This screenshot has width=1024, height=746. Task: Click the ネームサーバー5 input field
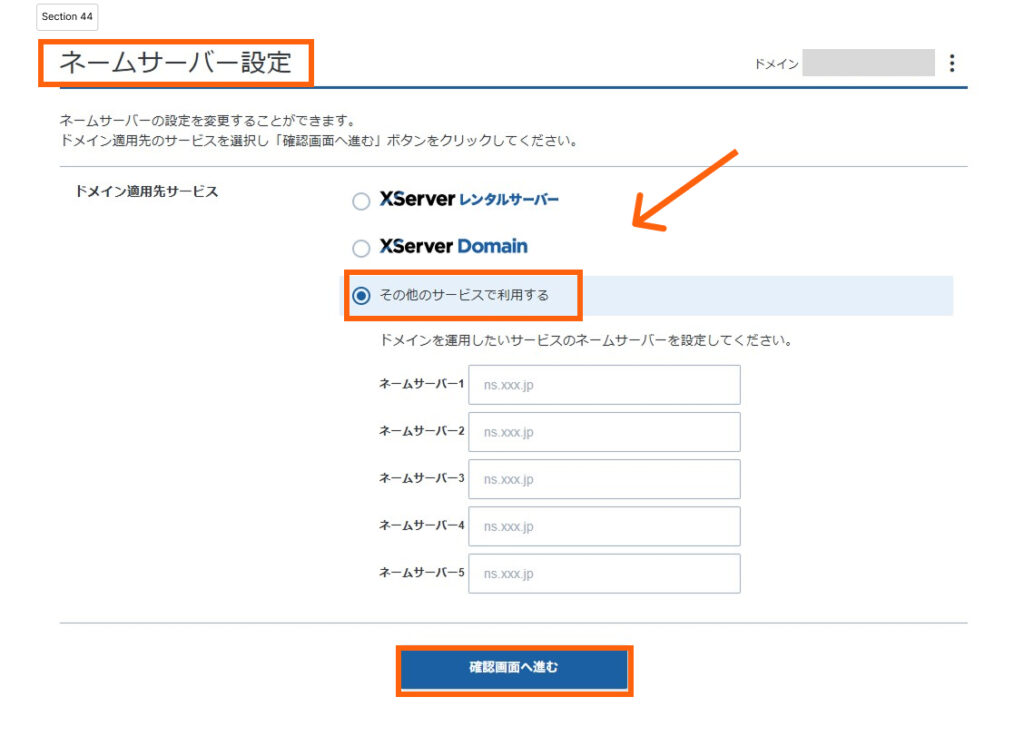(x=604, y=574)
